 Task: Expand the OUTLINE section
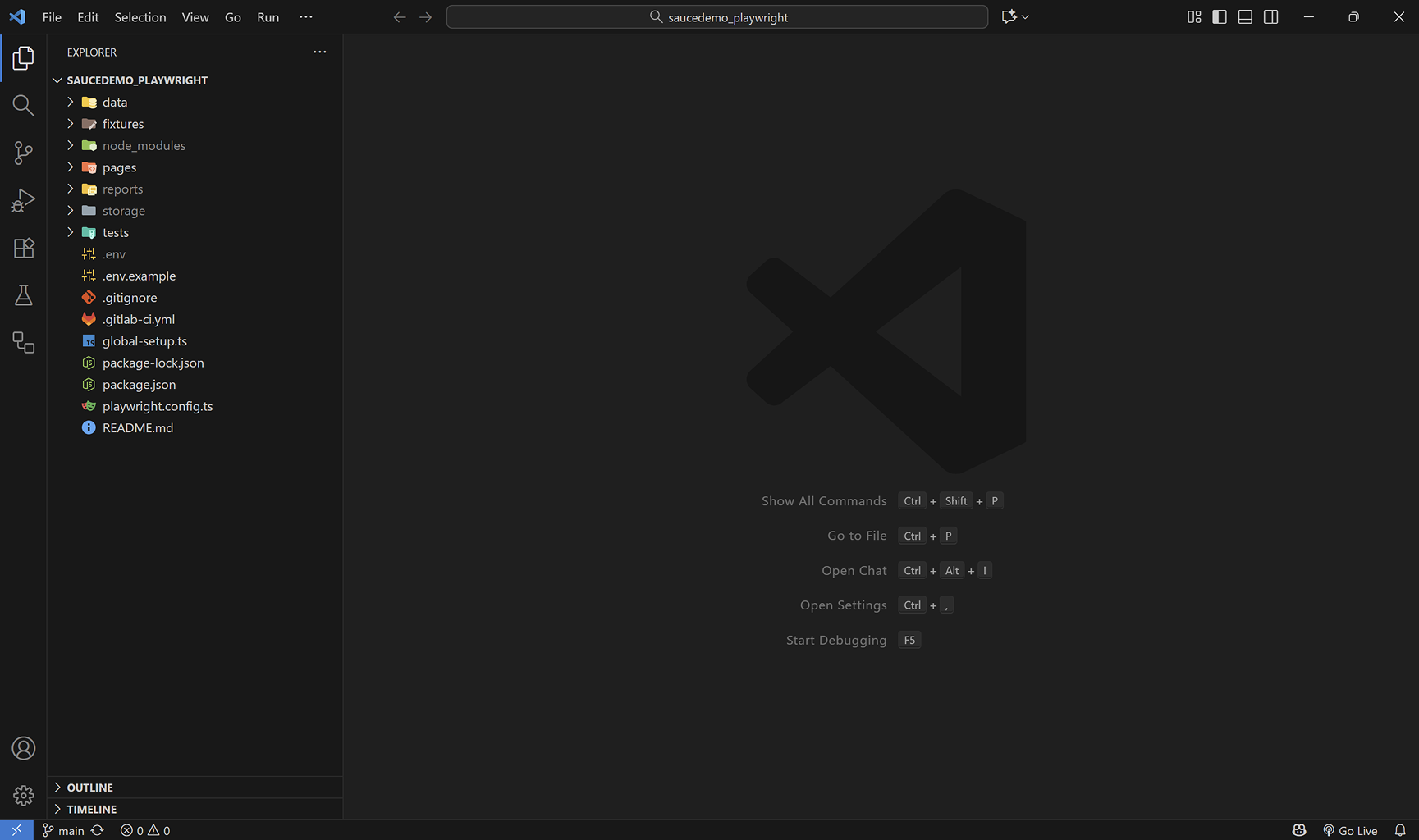pos(89,787)
